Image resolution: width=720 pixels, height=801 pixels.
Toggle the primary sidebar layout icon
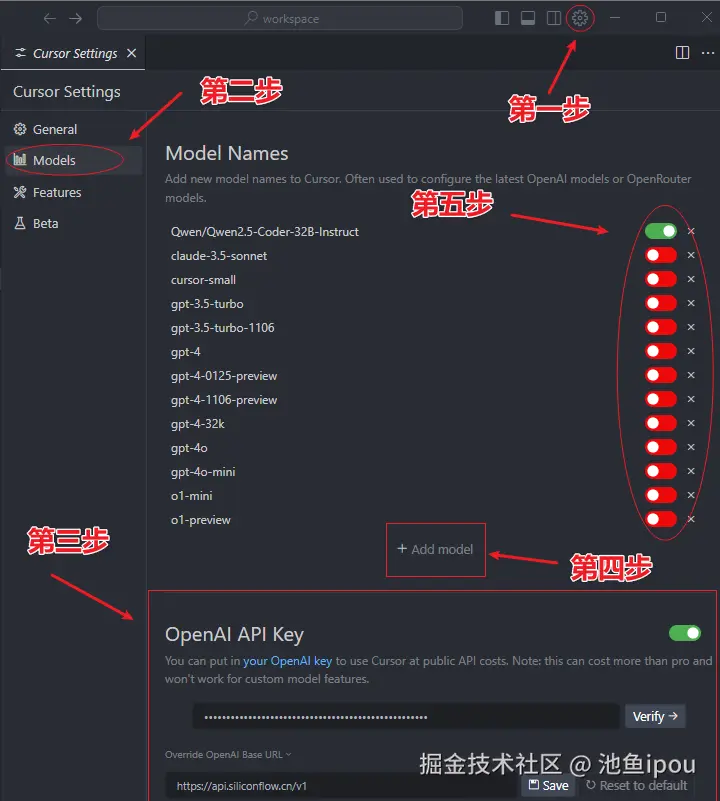[x=502, y=18]
